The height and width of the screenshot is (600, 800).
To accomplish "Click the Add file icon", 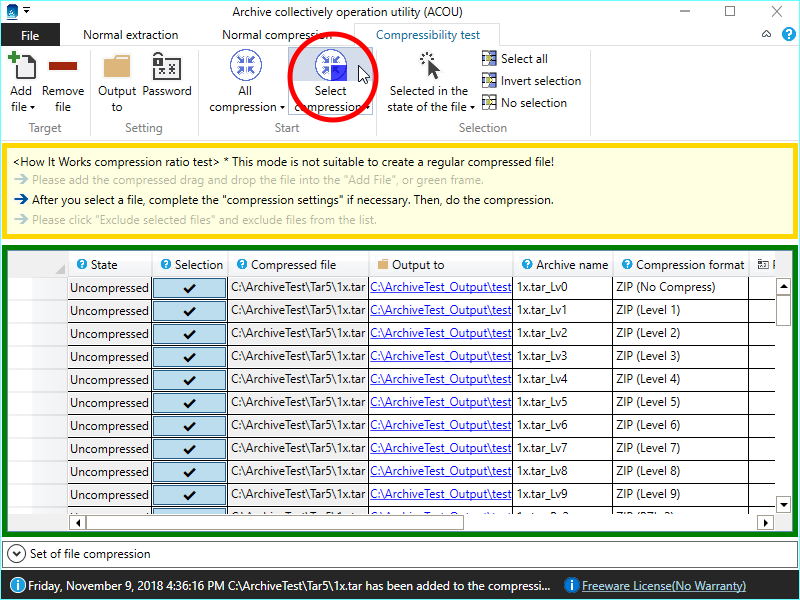I will coord(21,68).
